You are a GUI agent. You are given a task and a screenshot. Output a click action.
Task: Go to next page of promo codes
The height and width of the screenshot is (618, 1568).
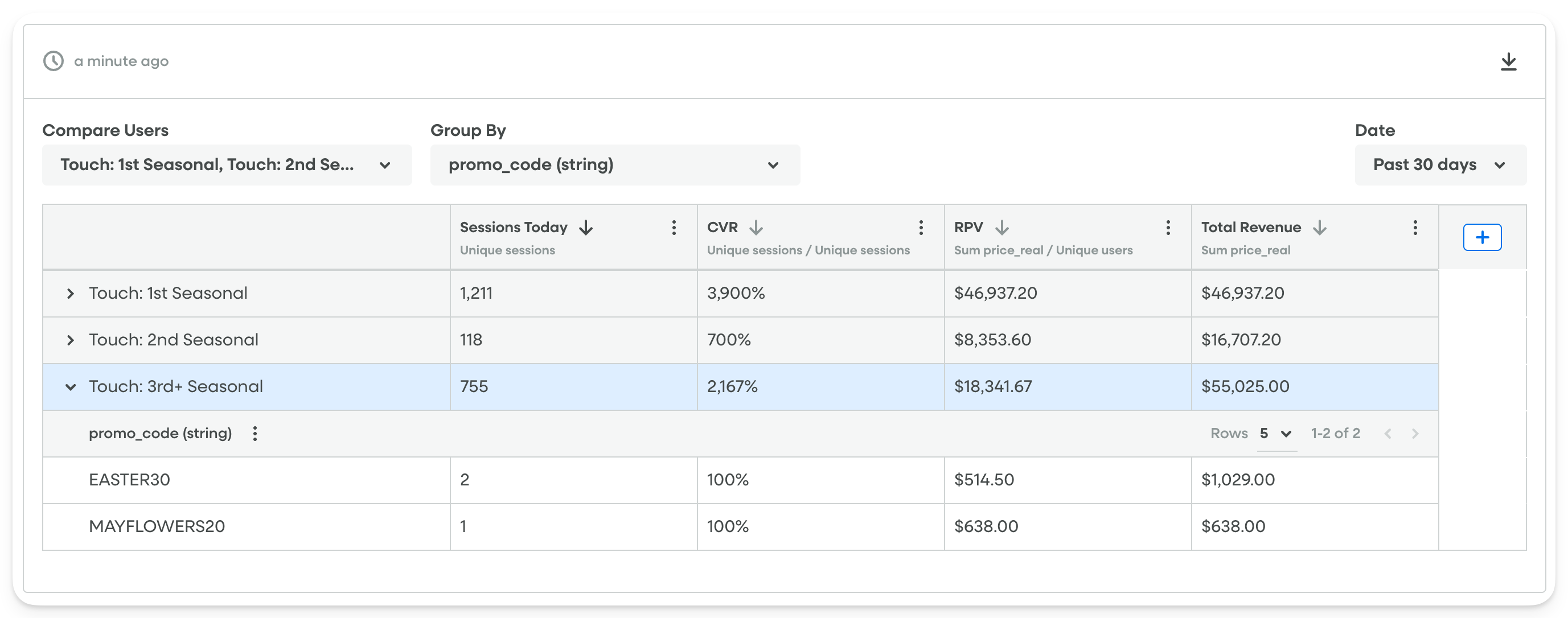1415,434
